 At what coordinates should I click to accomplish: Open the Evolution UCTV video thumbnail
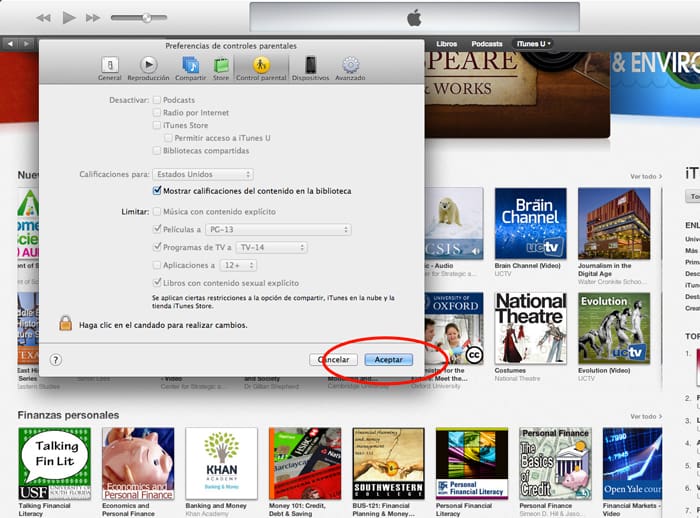(614, 328)
